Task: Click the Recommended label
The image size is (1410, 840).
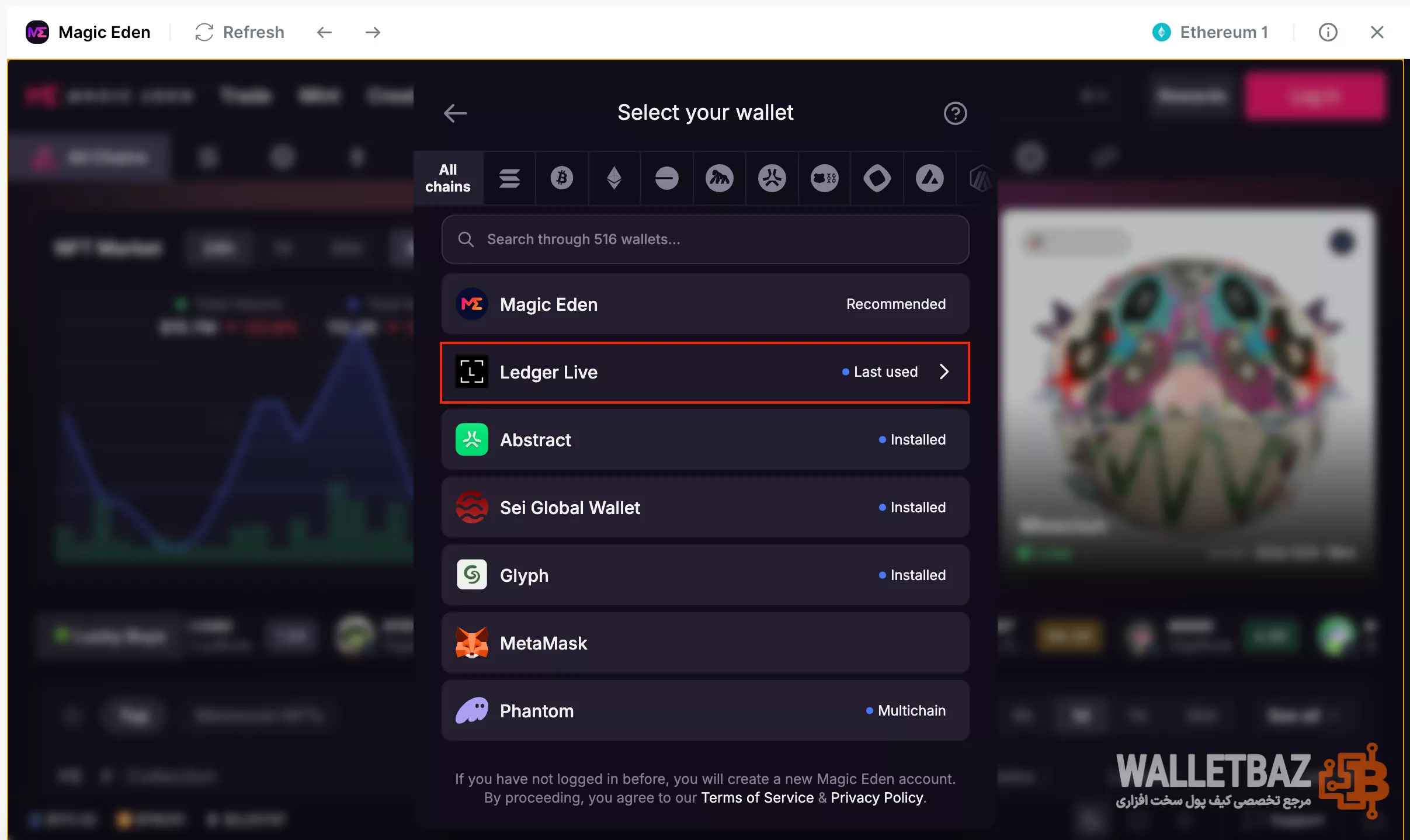Action: (x=896, y=304)
